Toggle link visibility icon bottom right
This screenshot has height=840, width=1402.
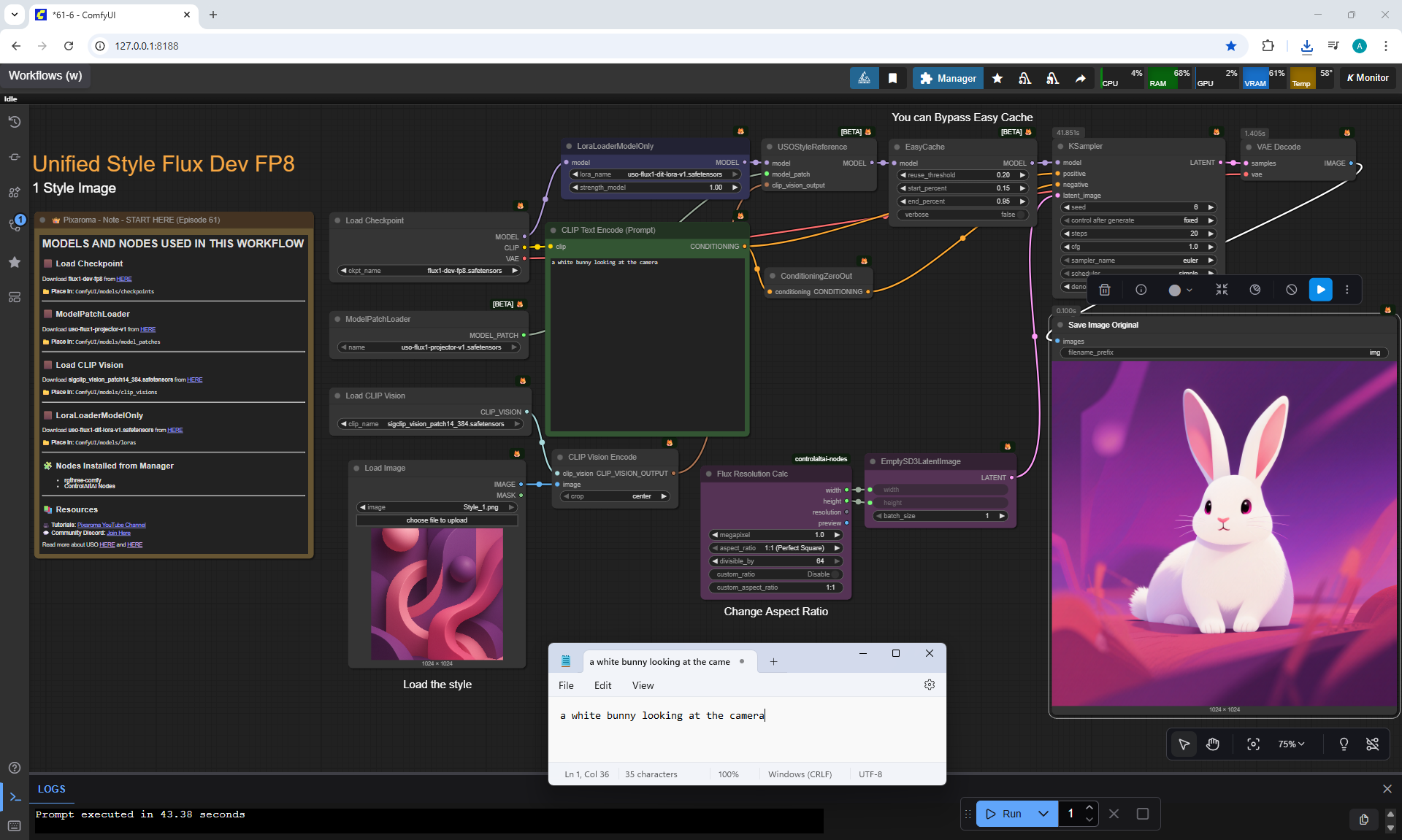(x=1372, y=744)
